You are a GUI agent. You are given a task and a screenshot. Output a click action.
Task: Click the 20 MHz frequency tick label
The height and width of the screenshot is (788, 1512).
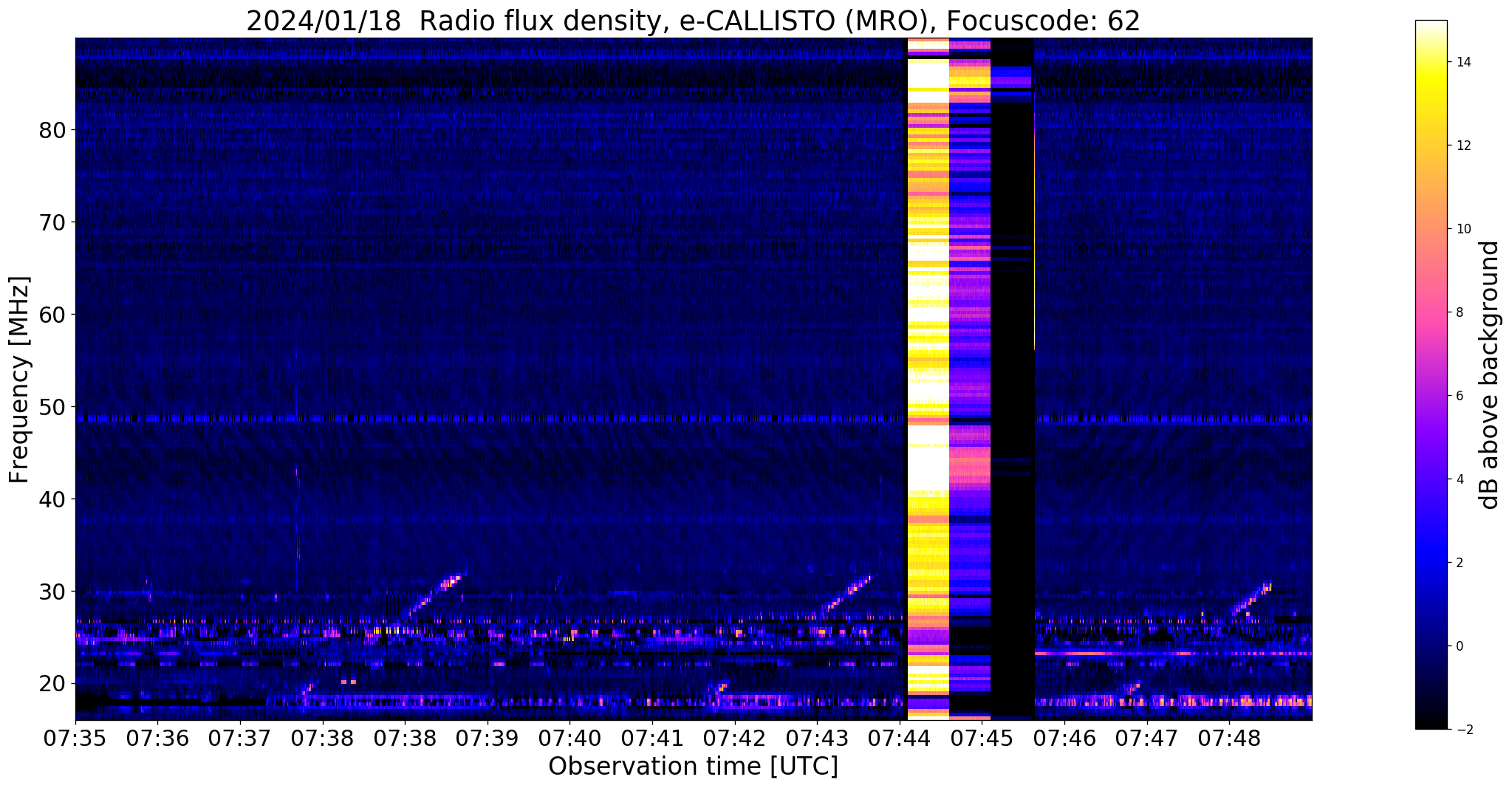coord(52,683)
